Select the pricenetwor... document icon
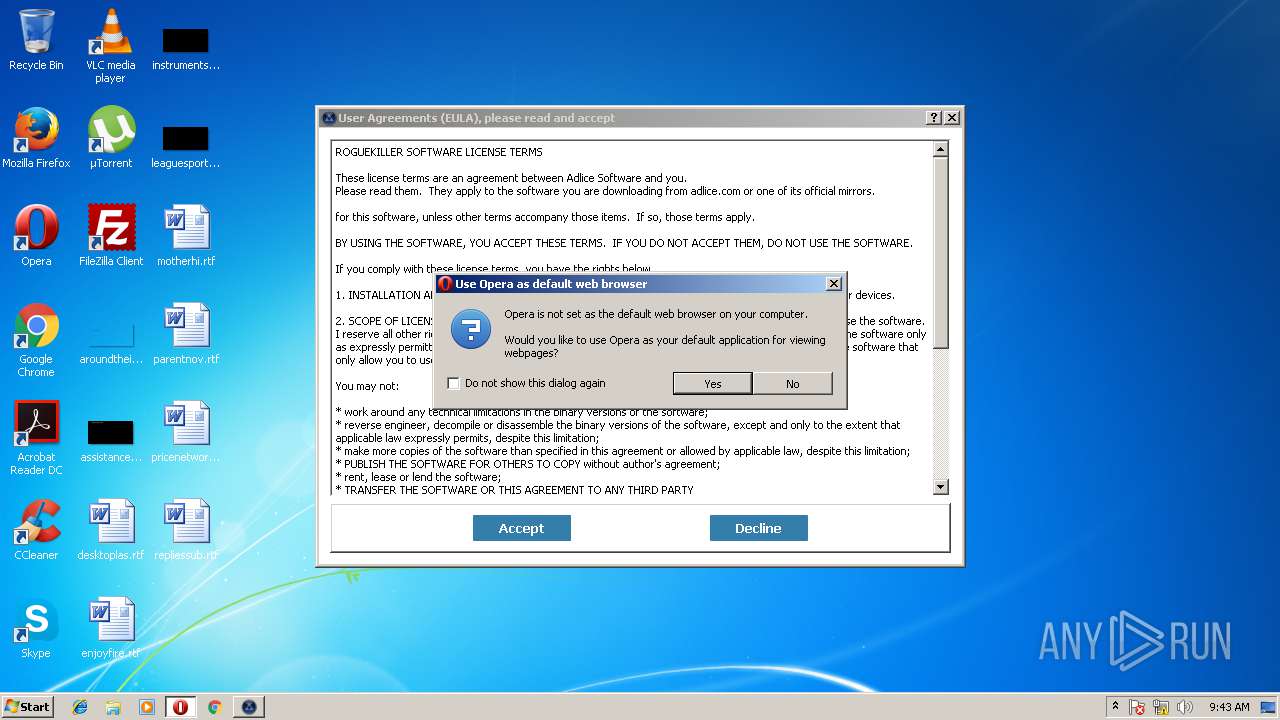 point(186,433)
